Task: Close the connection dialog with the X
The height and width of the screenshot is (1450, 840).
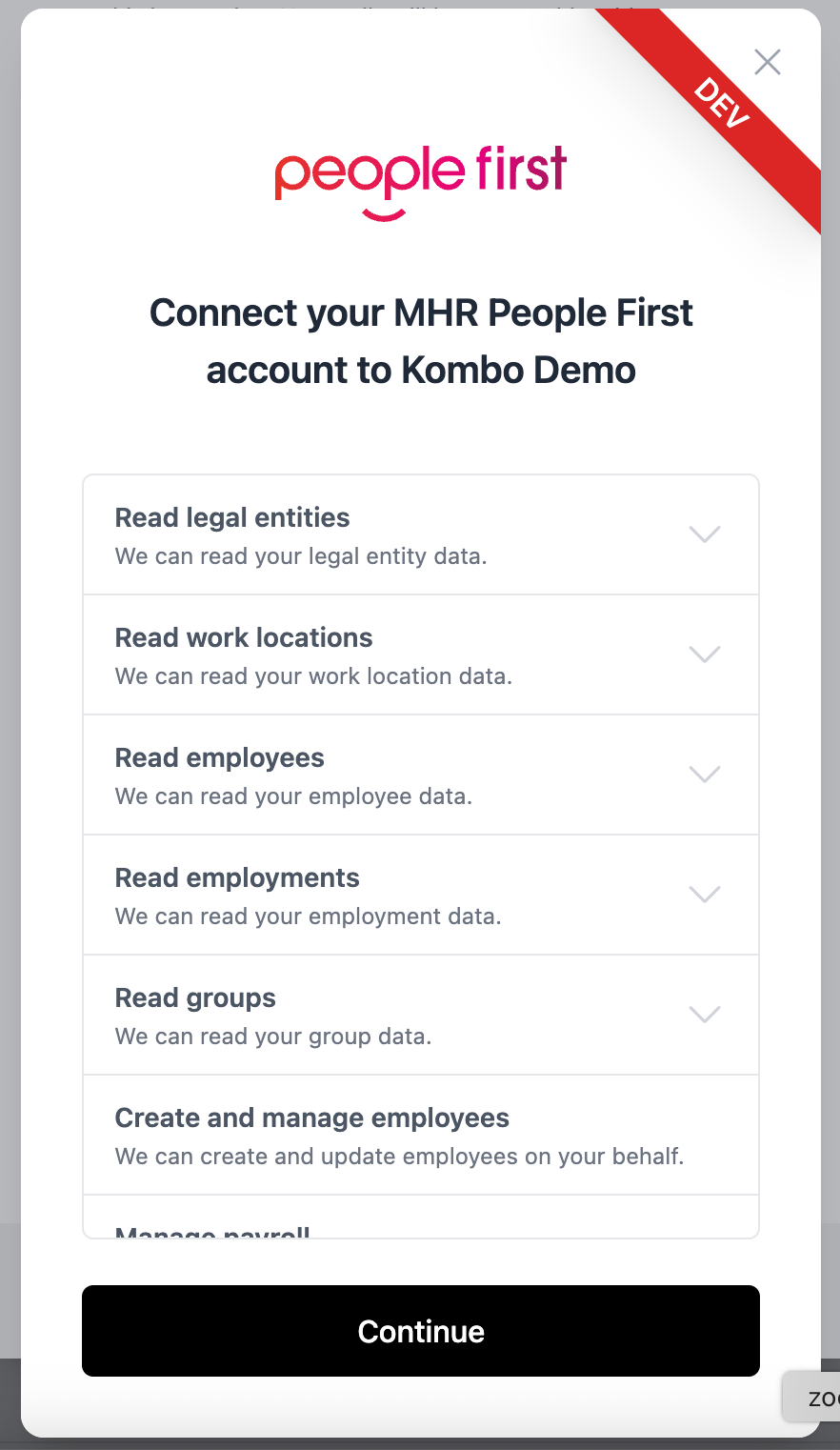Action: [767, 62]
